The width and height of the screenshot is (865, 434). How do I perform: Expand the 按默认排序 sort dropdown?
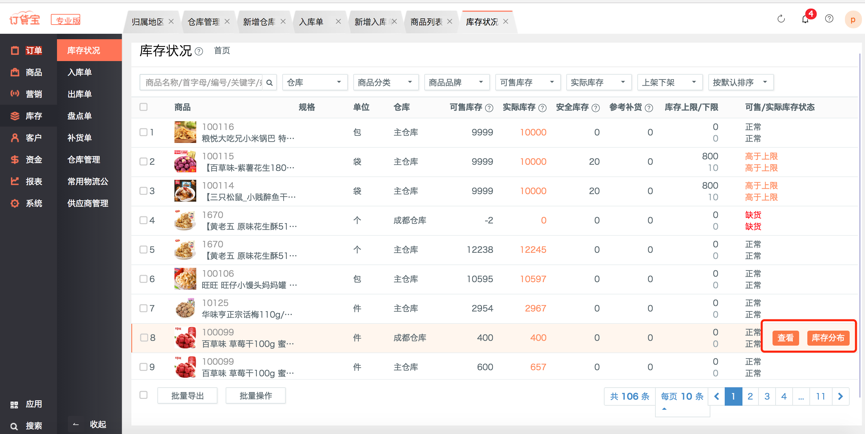coord(740,83)
